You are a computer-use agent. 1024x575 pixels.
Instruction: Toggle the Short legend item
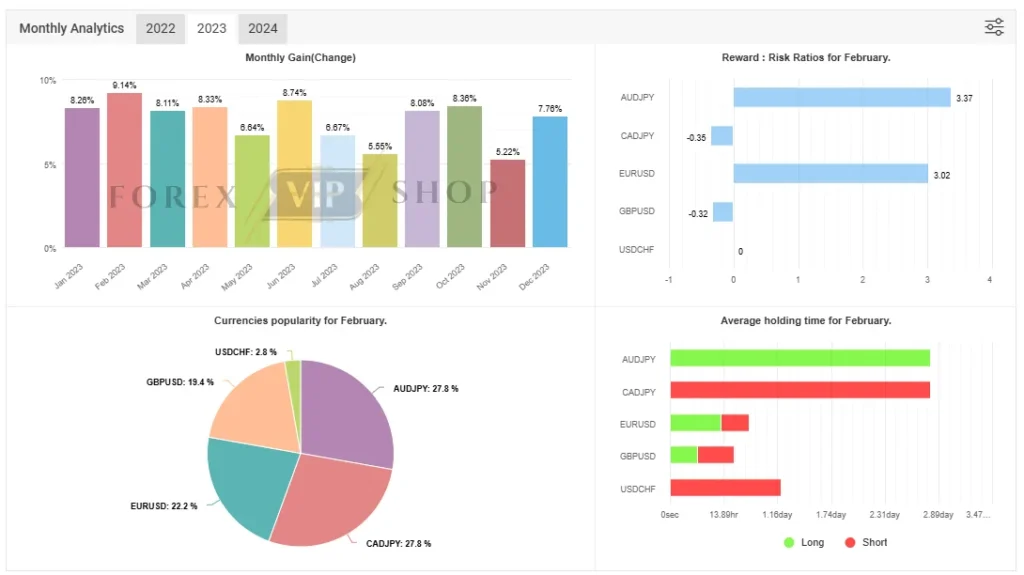[866, 542]
